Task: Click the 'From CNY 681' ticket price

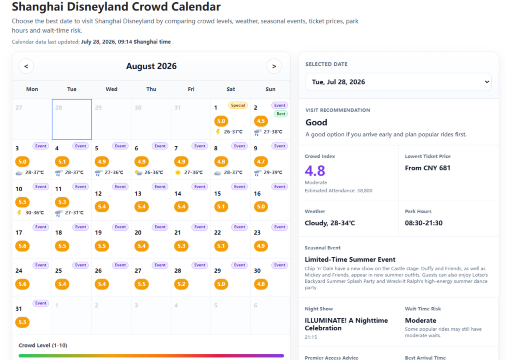Action: click(x=428, y=168)
